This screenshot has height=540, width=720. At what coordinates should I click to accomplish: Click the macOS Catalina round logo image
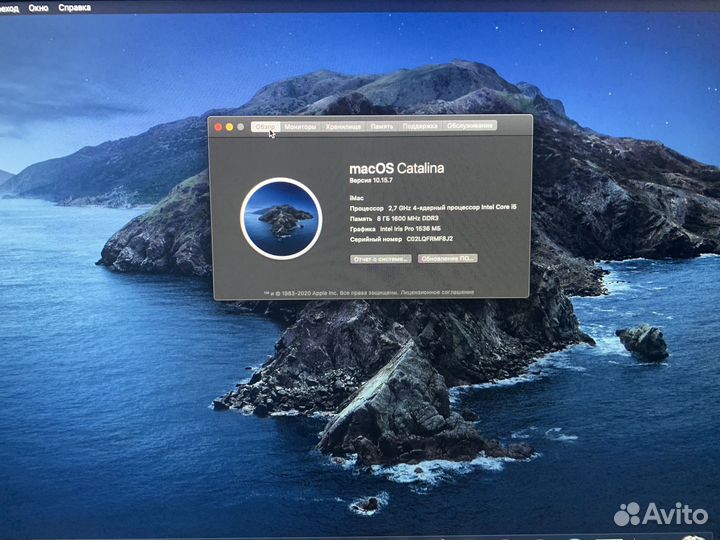click(x=281, y=219)
